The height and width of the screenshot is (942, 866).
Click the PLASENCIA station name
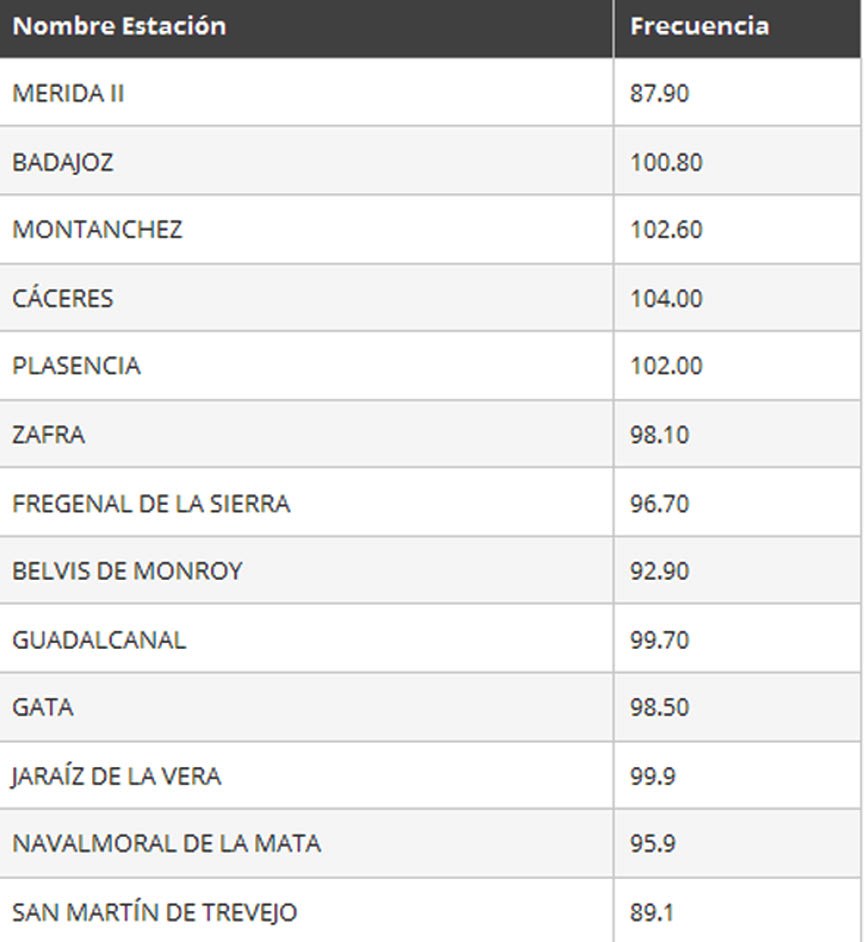point(76,366)
